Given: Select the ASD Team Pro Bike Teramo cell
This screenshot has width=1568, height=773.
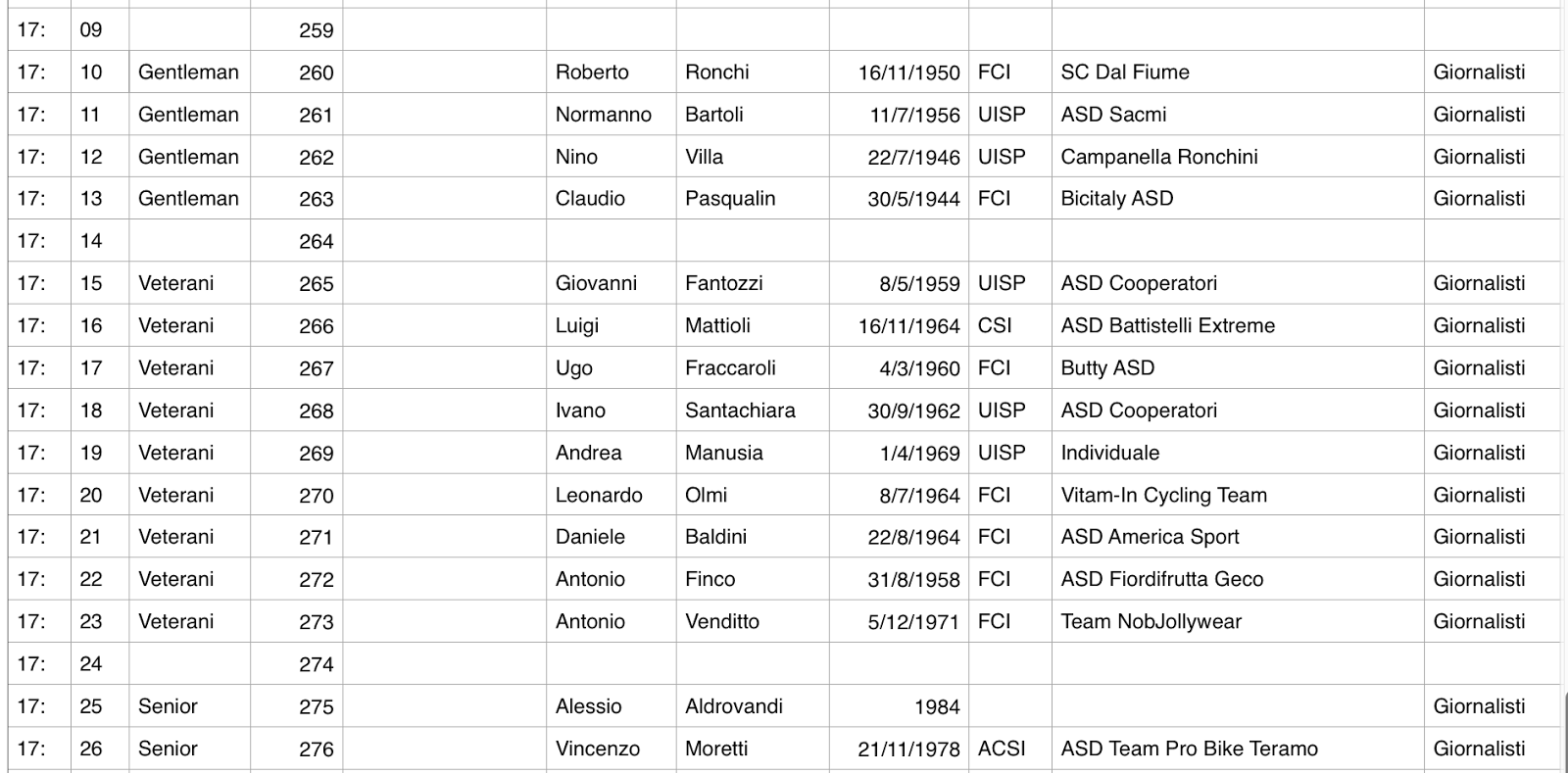Looking at the screenshot, I should coord(1238,748).
